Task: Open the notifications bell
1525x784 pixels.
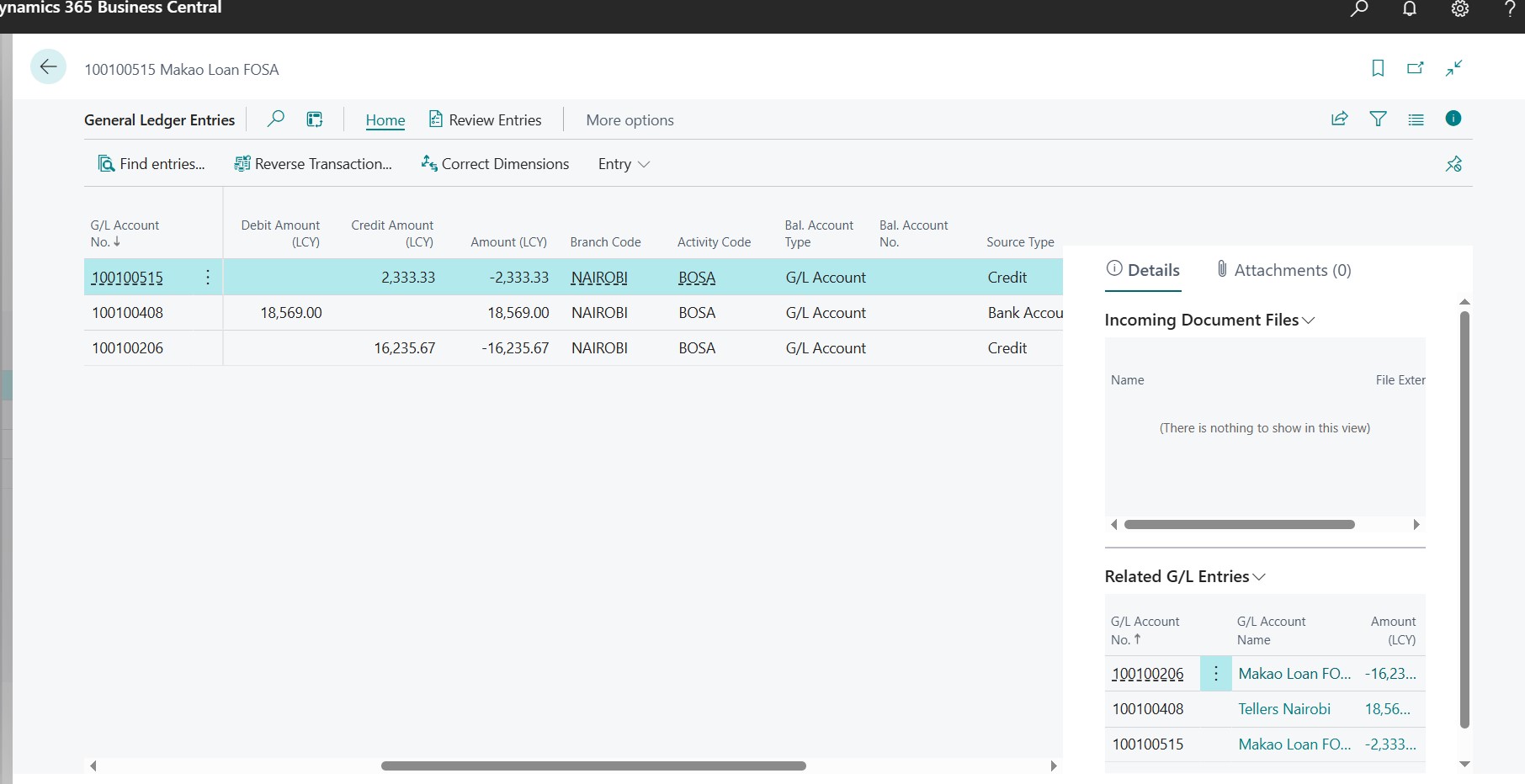Action: click(1410, 9)
